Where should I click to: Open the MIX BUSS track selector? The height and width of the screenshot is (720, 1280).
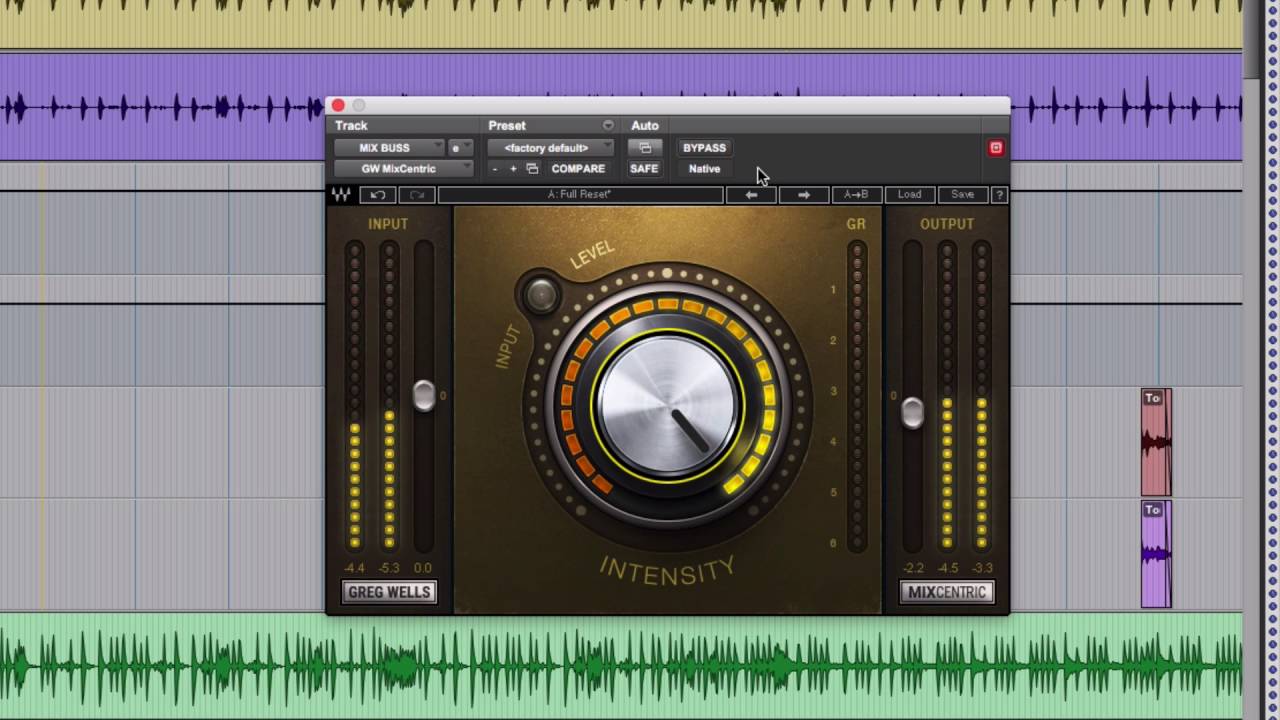click(x=390, y=148)
